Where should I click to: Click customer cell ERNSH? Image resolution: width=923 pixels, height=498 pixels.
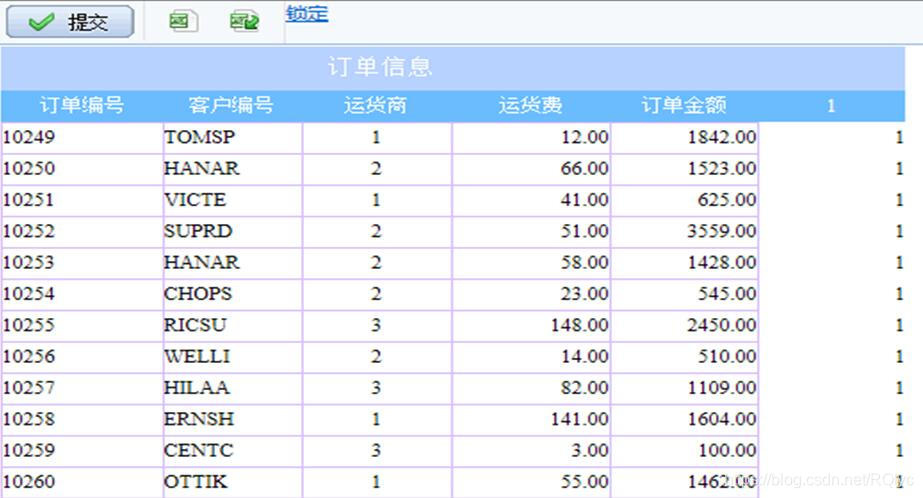(233, 419)
